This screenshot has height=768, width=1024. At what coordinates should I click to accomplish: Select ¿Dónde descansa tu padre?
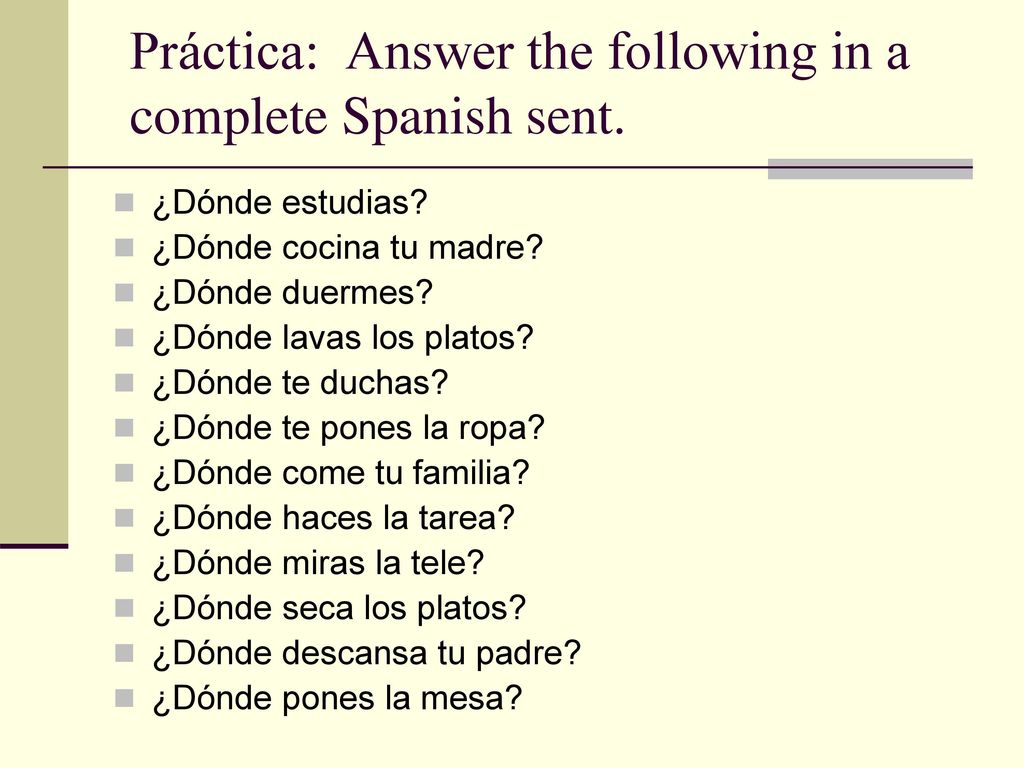click(367, 653)
